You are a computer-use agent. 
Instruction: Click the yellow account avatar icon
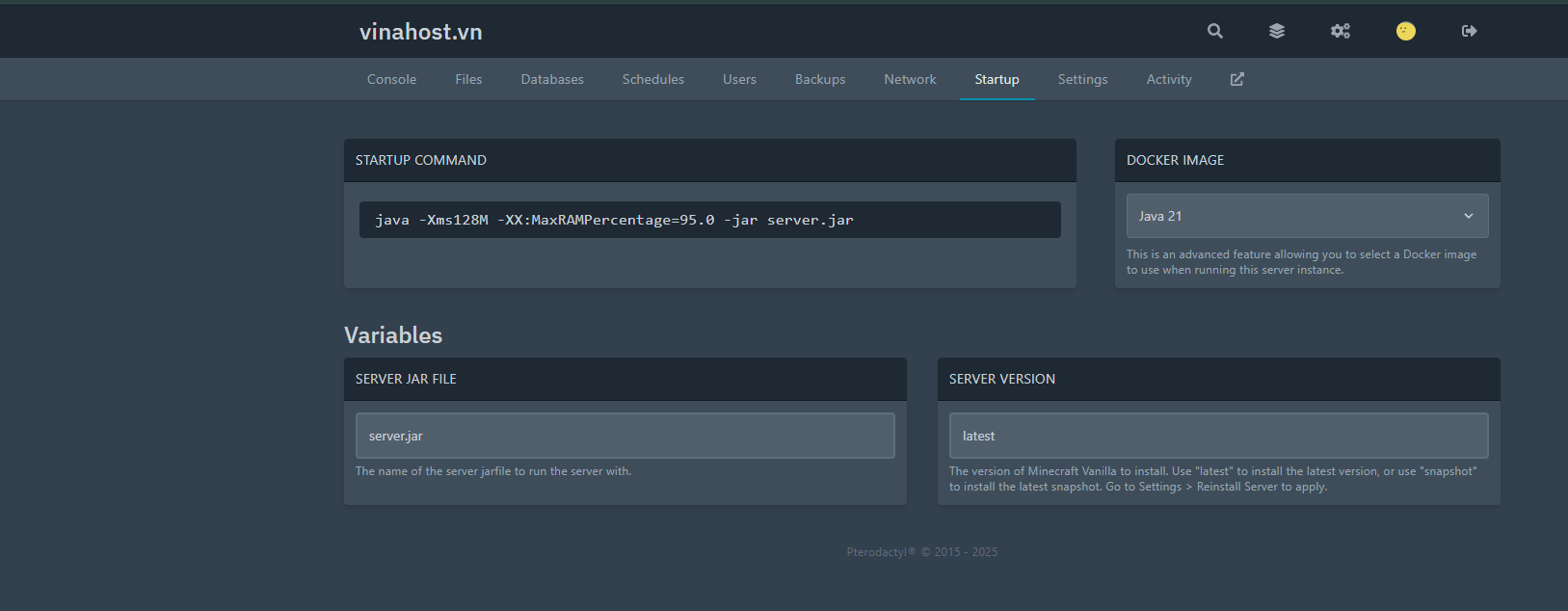[x=1405, y=31]
